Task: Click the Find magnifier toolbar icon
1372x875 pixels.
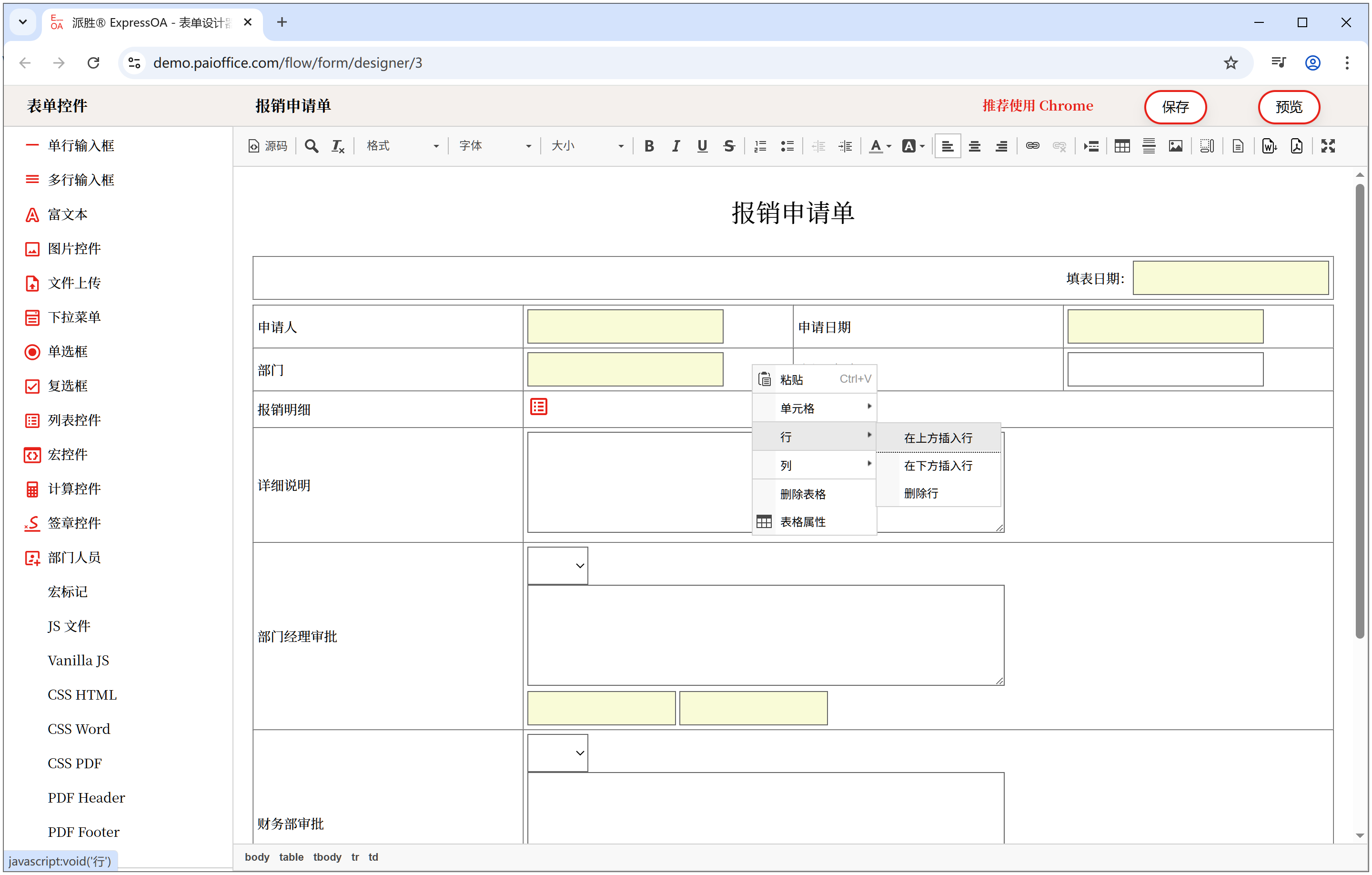Action: (311, 146)
